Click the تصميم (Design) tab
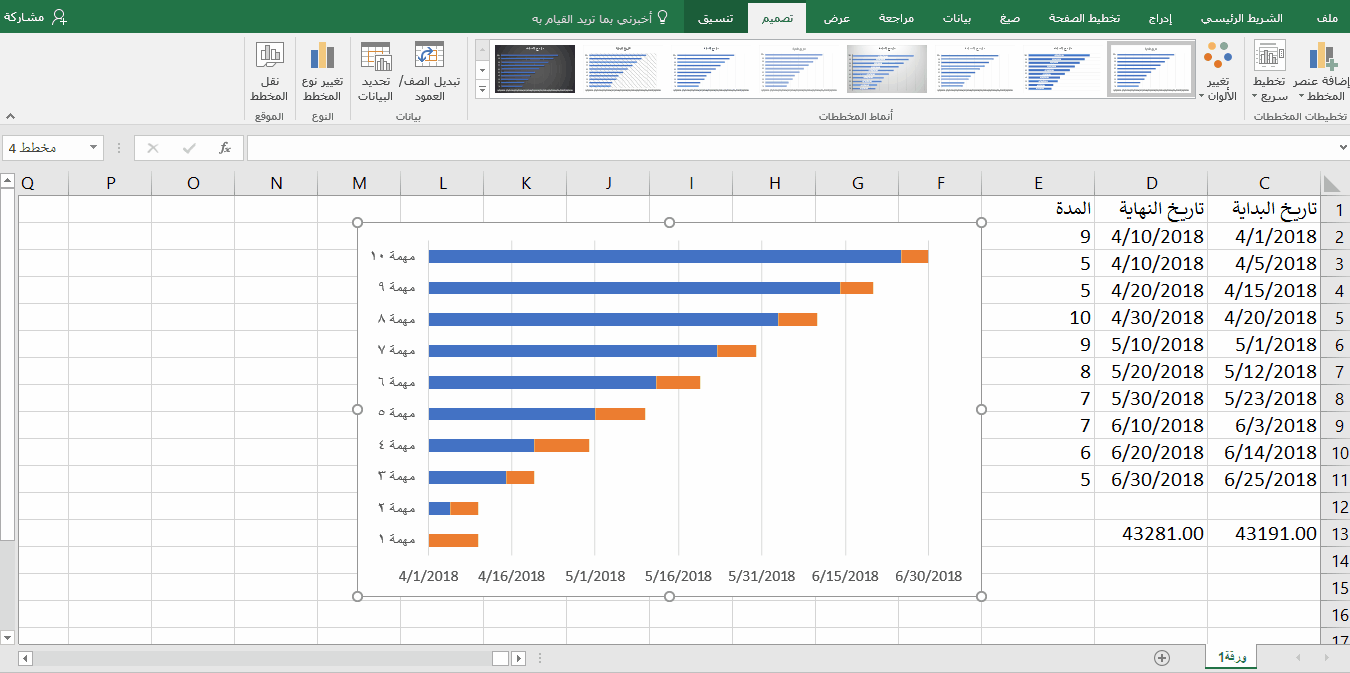 (777, 18)
